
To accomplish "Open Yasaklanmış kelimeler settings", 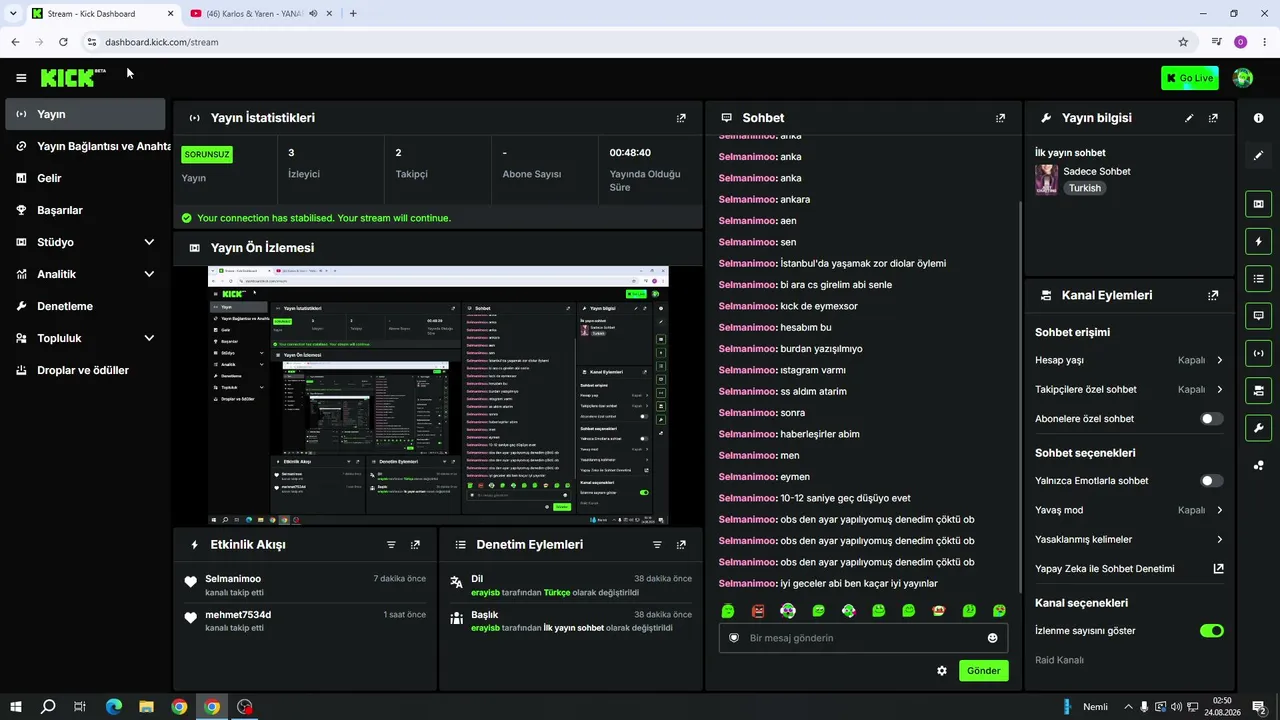I will [1129, 540].
